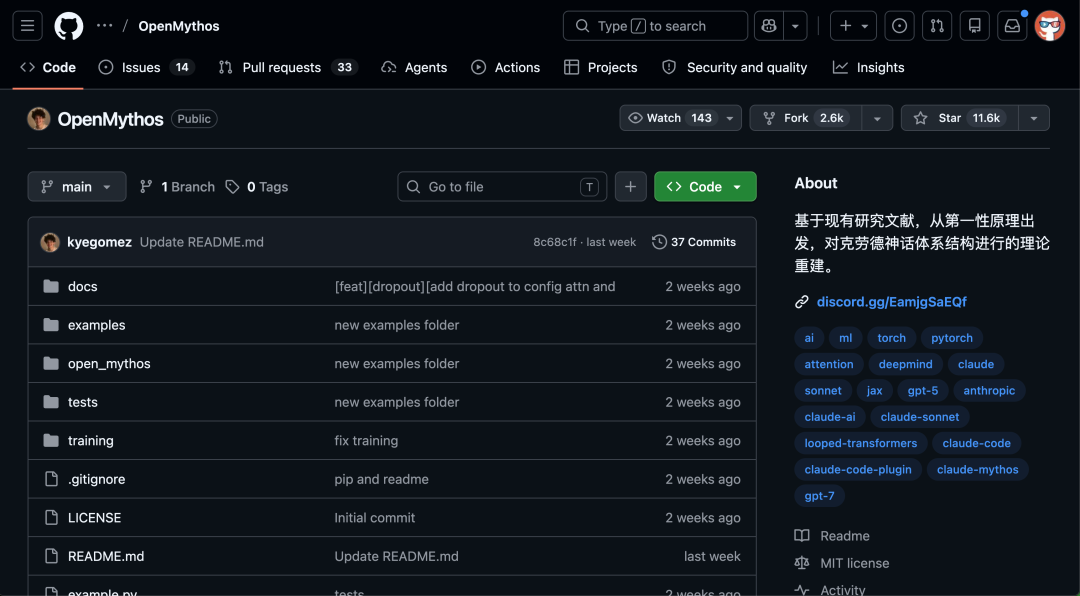Image resolution: width=1080 pixels, height=596 pixels.
Task: Focus the Go to file field
Action: coord(502,187)
